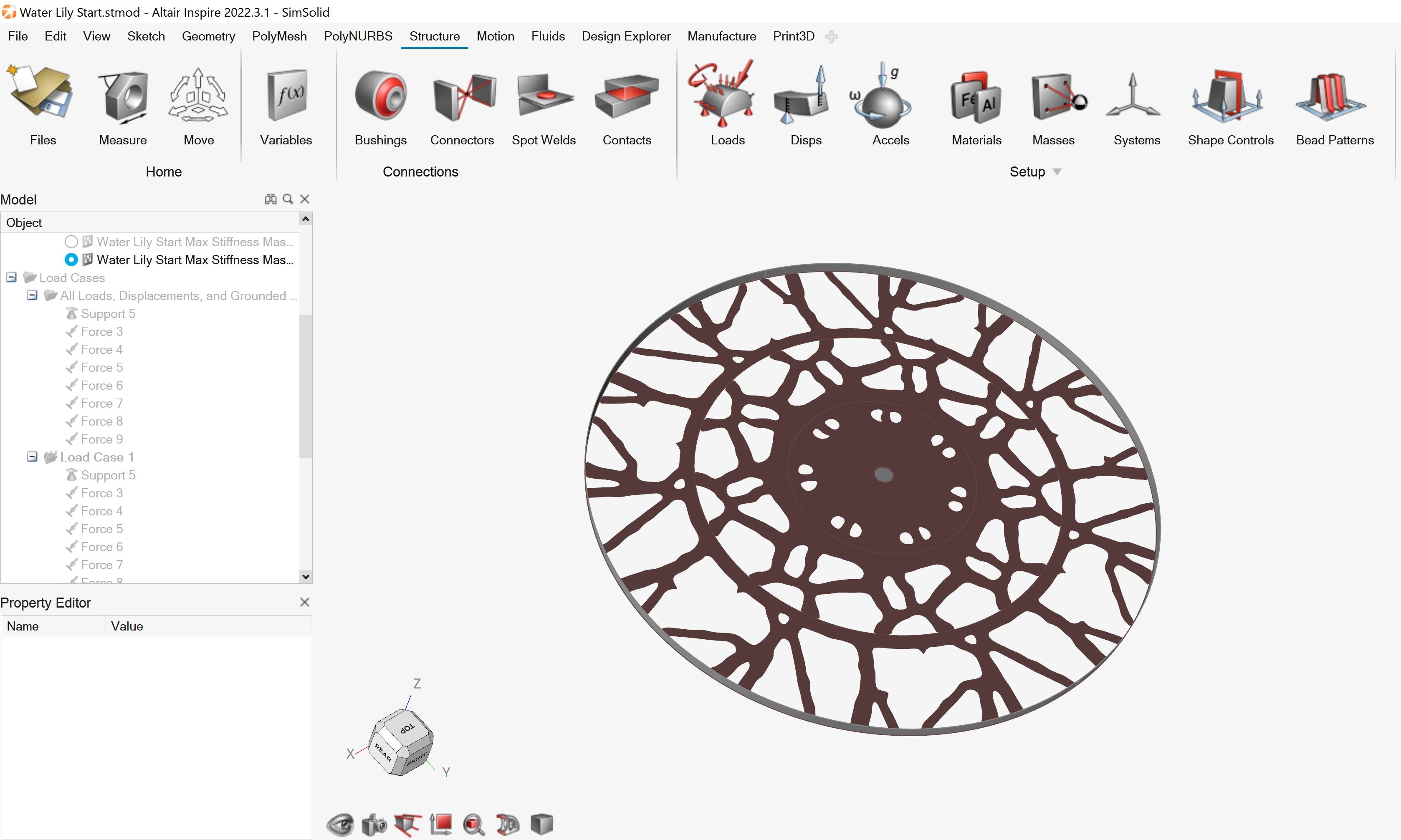The width and height of the screenshot is (1401, 840).
Task: Collapse the Load Cases folder
Action: pyautogui.click(x=11, y=277)
